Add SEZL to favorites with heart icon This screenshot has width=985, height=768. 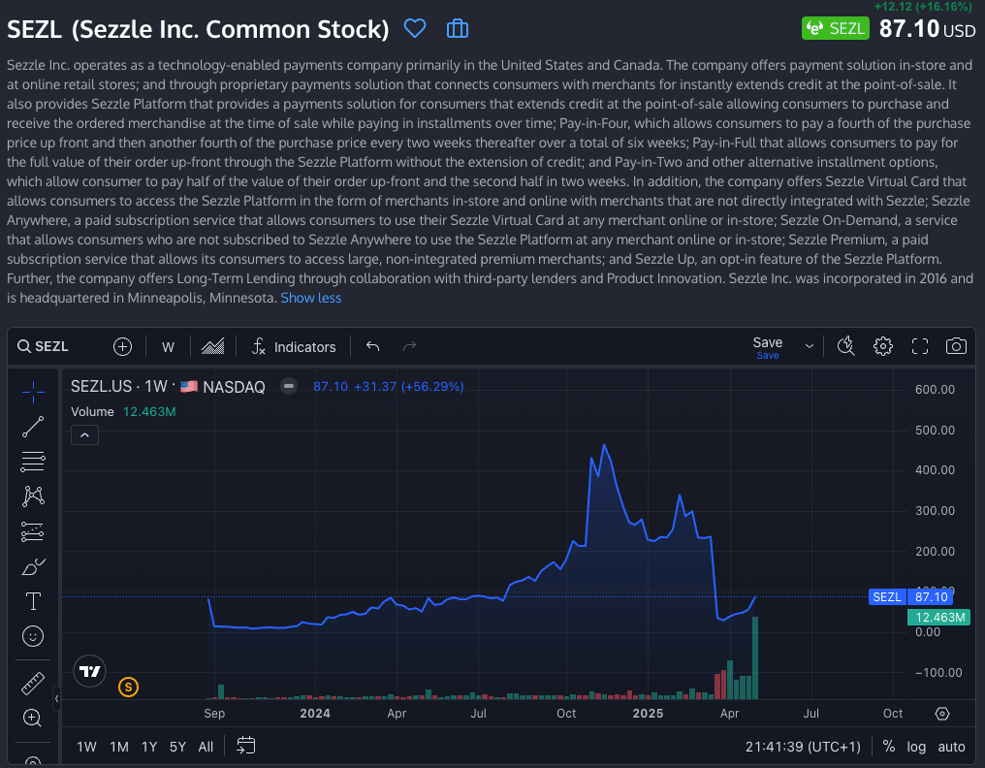click(x=415, y=29)
